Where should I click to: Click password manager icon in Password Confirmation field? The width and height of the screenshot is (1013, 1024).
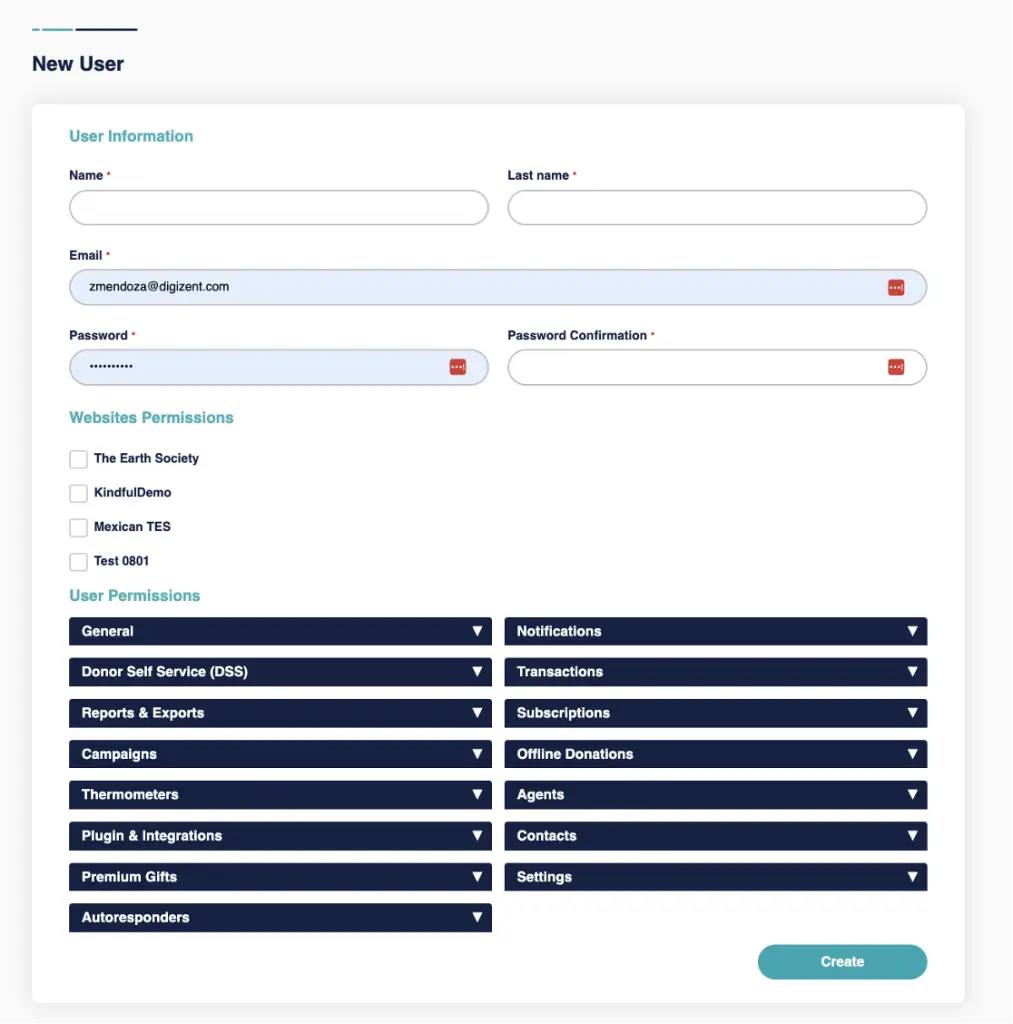coord(895,367)
